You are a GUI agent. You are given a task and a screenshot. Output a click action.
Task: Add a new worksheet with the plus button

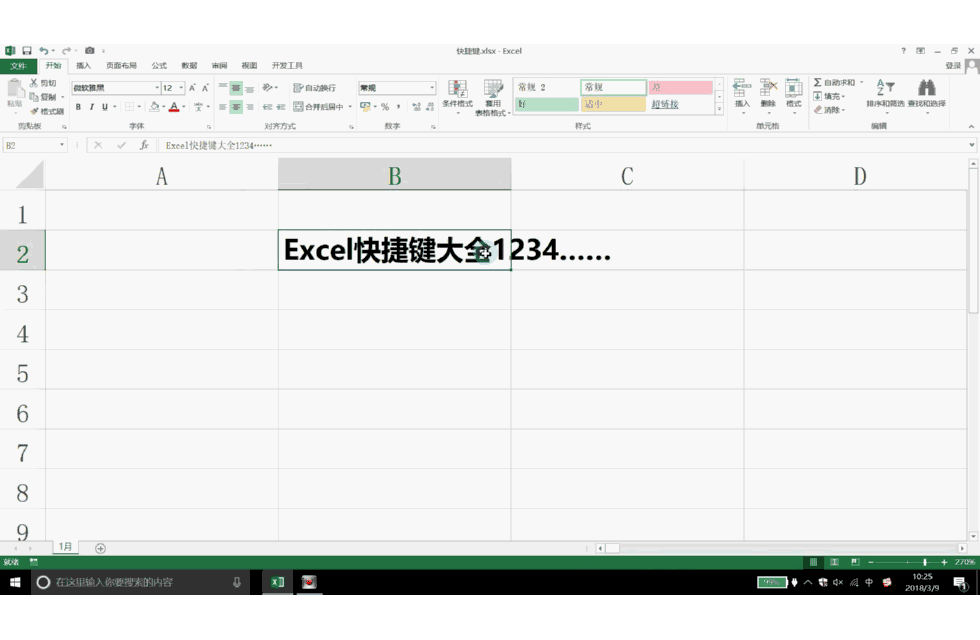(100, 548)
